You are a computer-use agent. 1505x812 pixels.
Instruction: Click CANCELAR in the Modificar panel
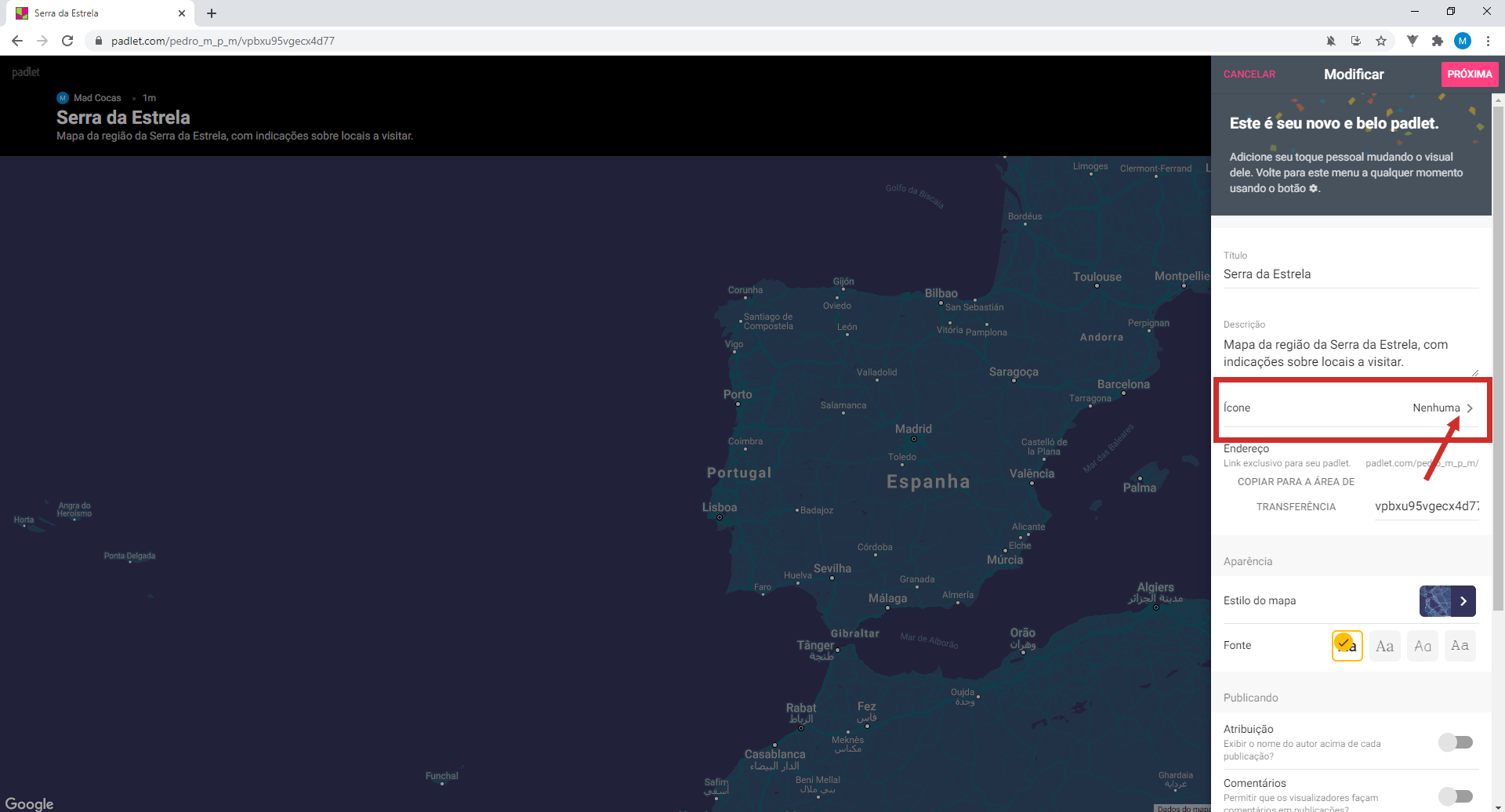1249,74
